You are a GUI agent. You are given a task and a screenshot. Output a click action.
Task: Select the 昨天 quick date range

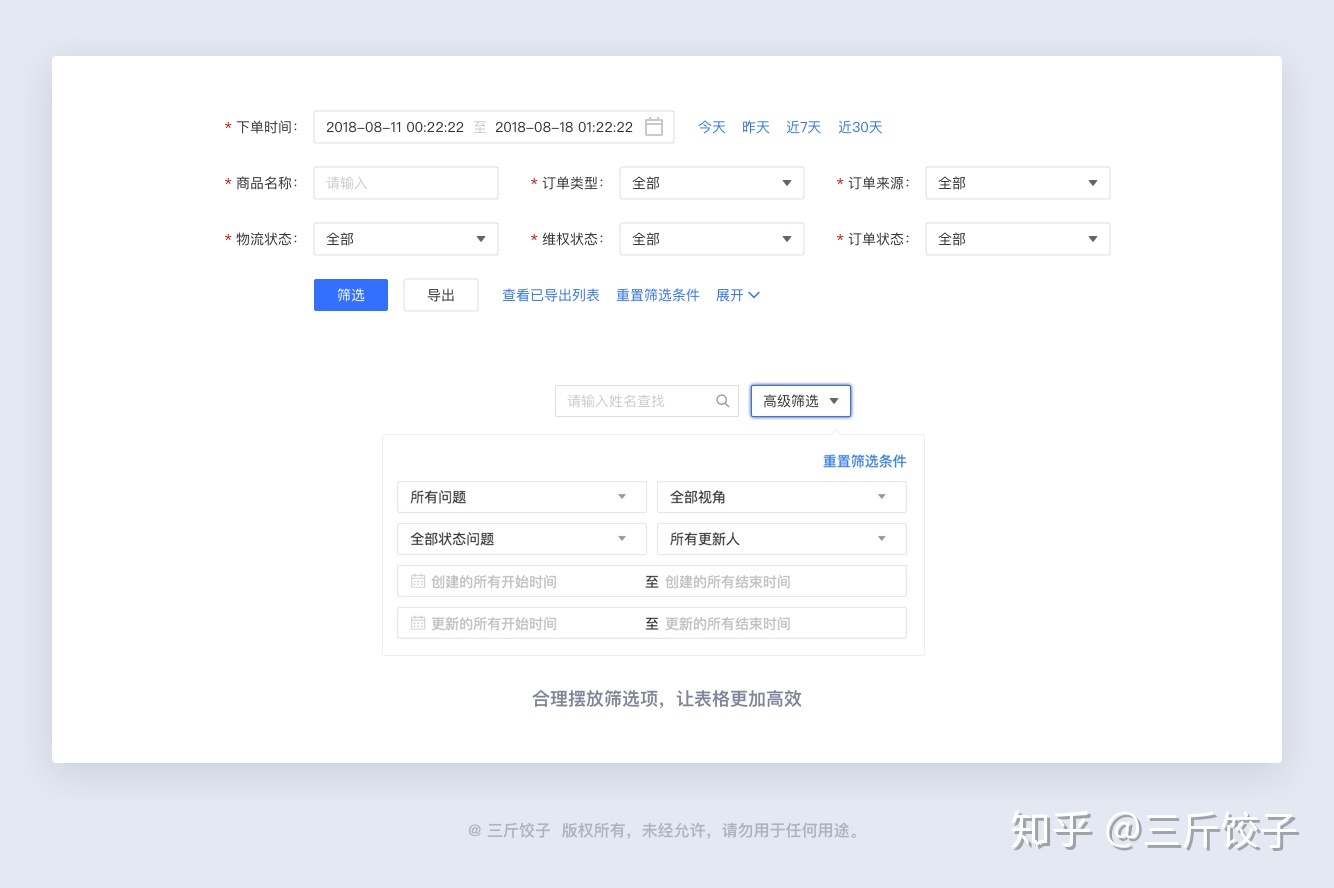click(756, 127)
